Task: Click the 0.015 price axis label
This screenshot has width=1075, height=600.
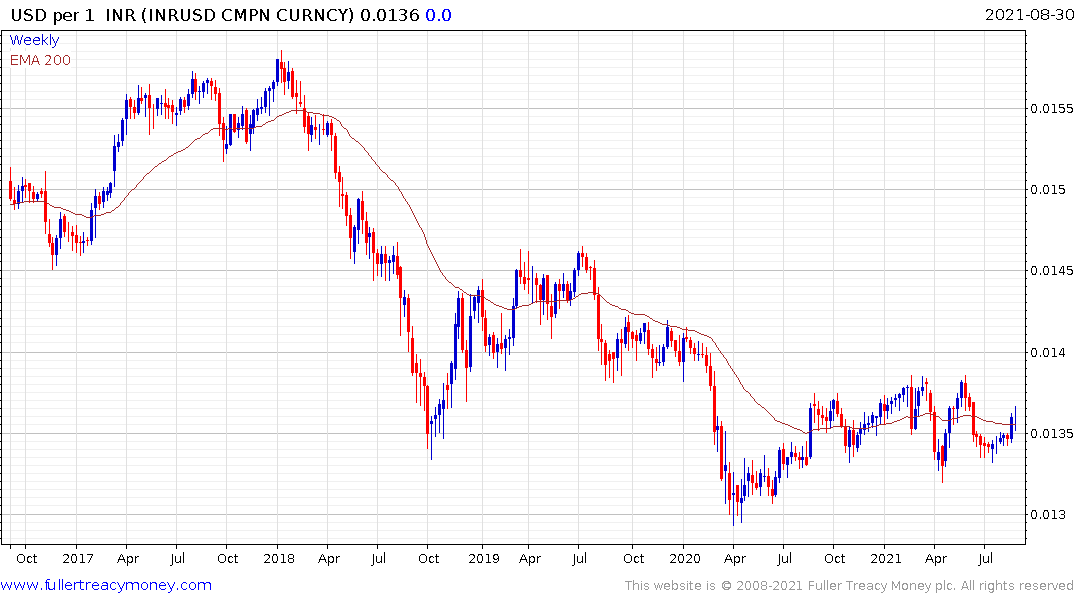Action: click(x=1048, y=190)
